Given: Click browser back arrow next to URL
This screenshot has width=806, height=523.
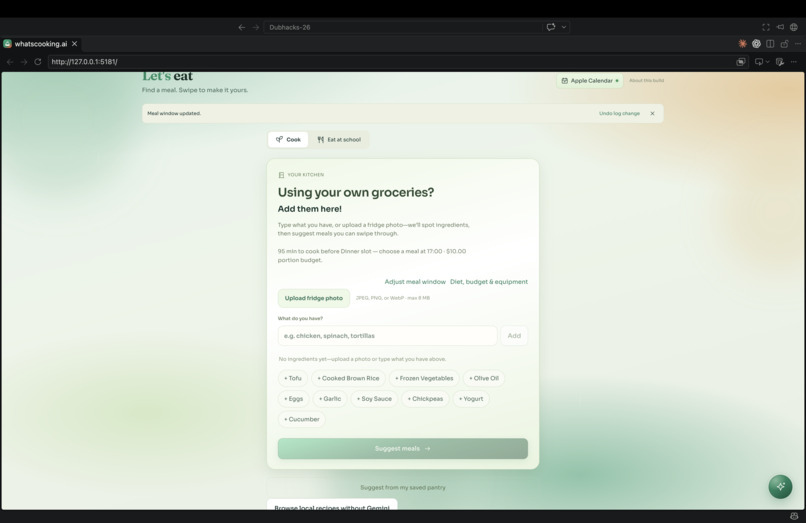Looking at the screenshot, I should [10, 62].
